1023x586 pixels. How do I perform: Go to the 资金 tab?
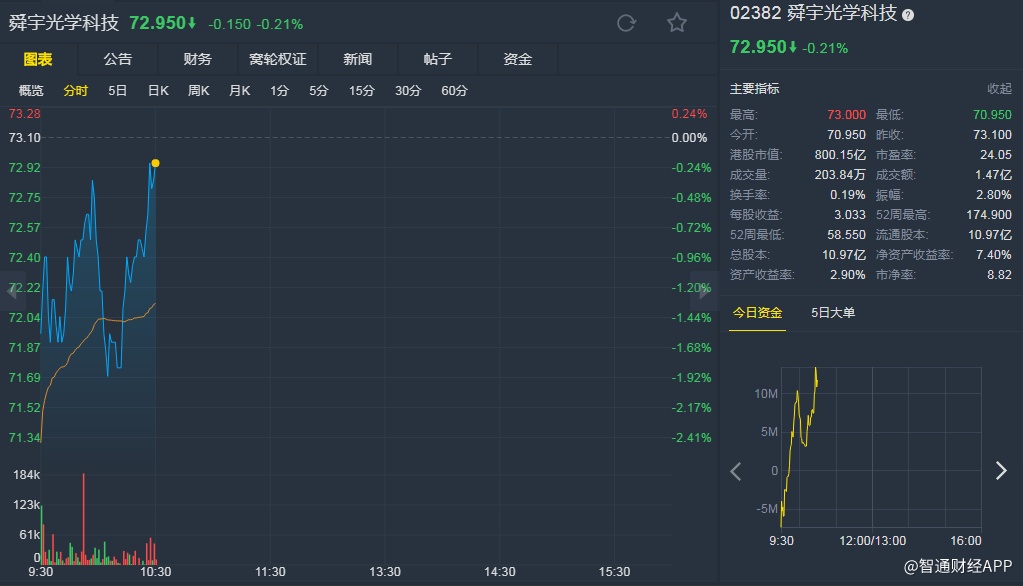[517, 60]
